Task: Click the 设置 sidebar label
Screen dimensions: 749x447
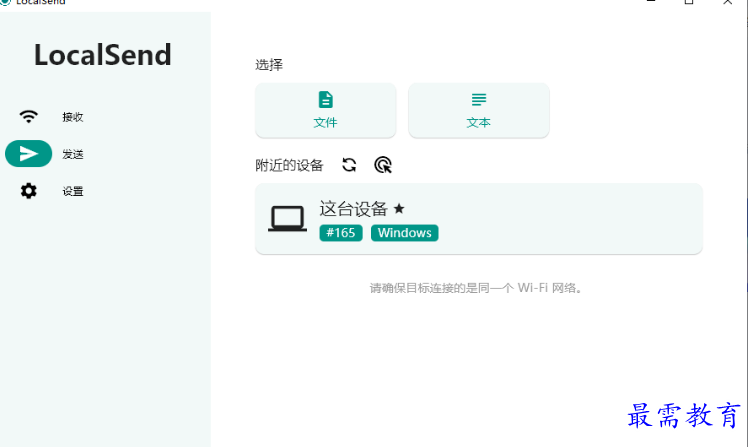Action: point(73,191)
